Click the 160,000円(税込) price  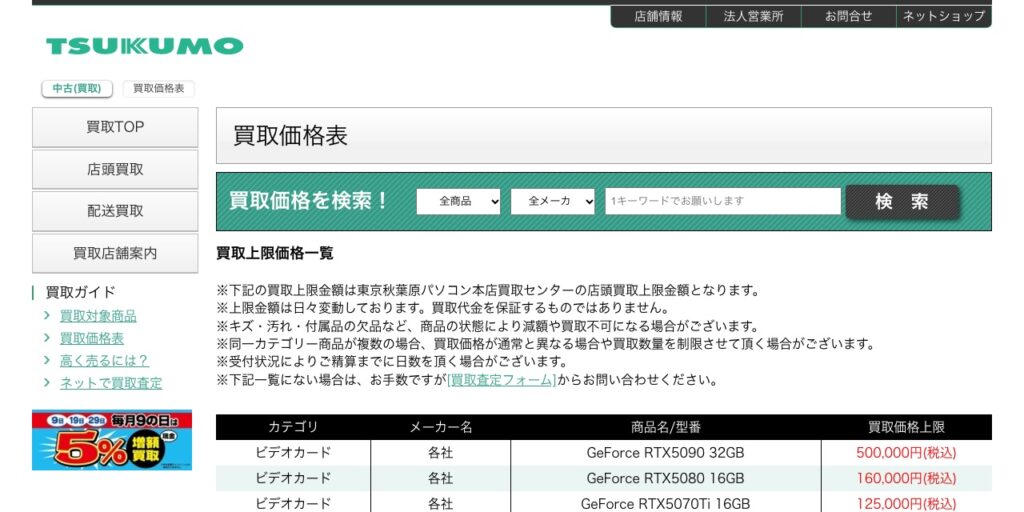[x=906, y=478]
